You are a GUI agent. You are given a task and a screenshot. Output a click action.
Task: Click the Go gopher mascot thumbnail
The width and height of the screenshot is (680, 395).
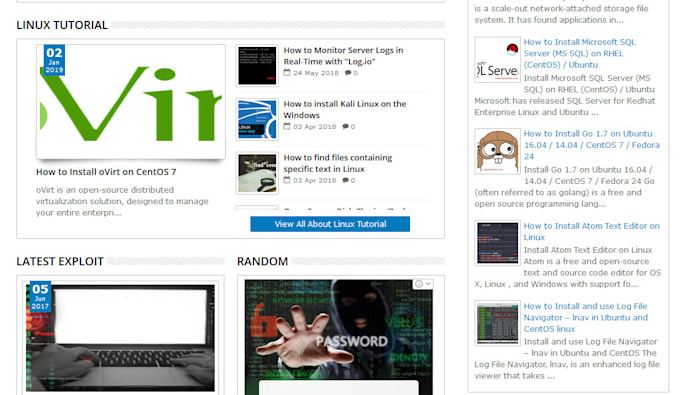[x=497, y=151]
